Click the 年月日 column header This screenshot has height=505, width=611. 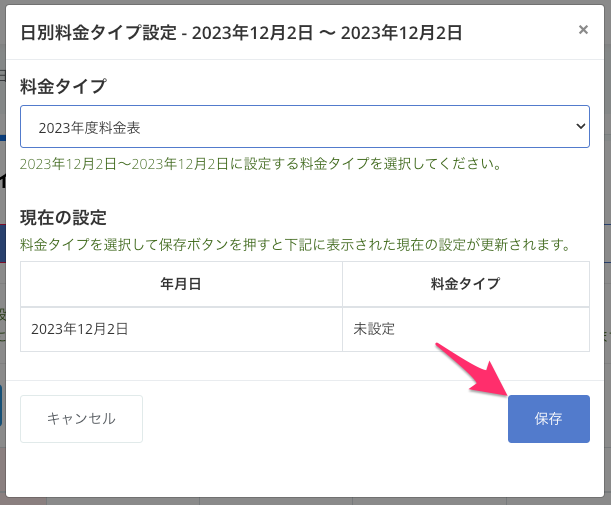(x=181, y=284)
